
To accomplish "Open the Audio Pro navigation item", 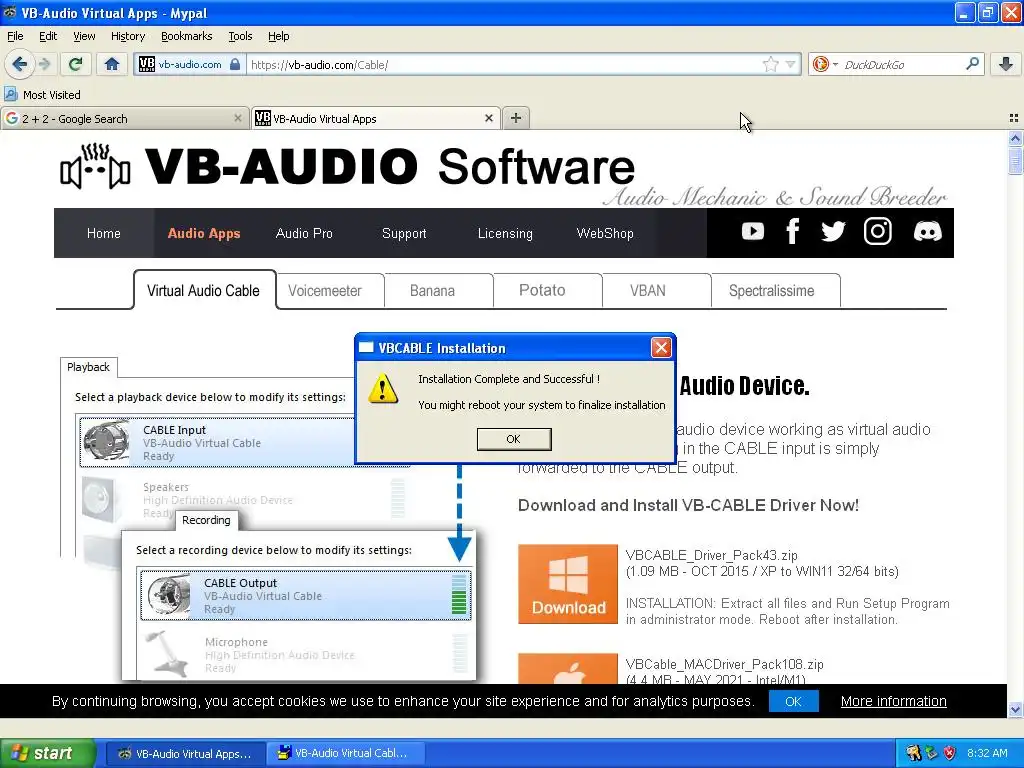I will 304,233.
